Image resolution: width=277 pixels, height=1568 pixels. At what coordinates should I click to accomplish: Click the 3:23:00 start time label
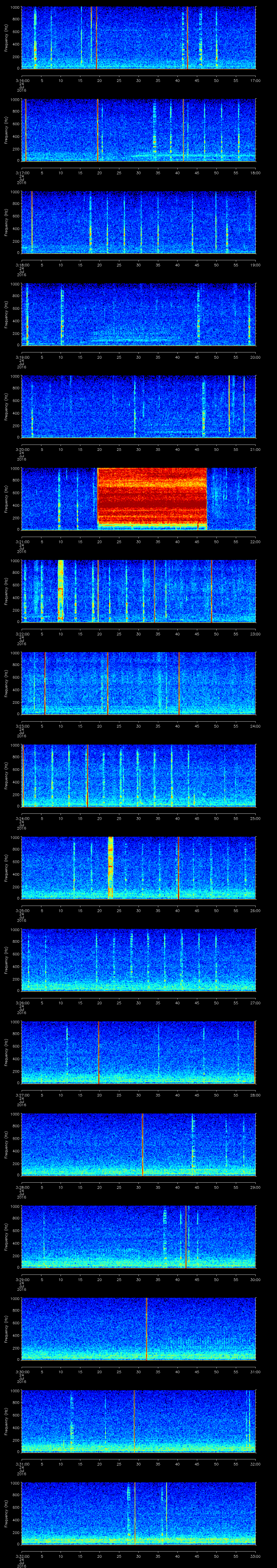tap(22, 726)
